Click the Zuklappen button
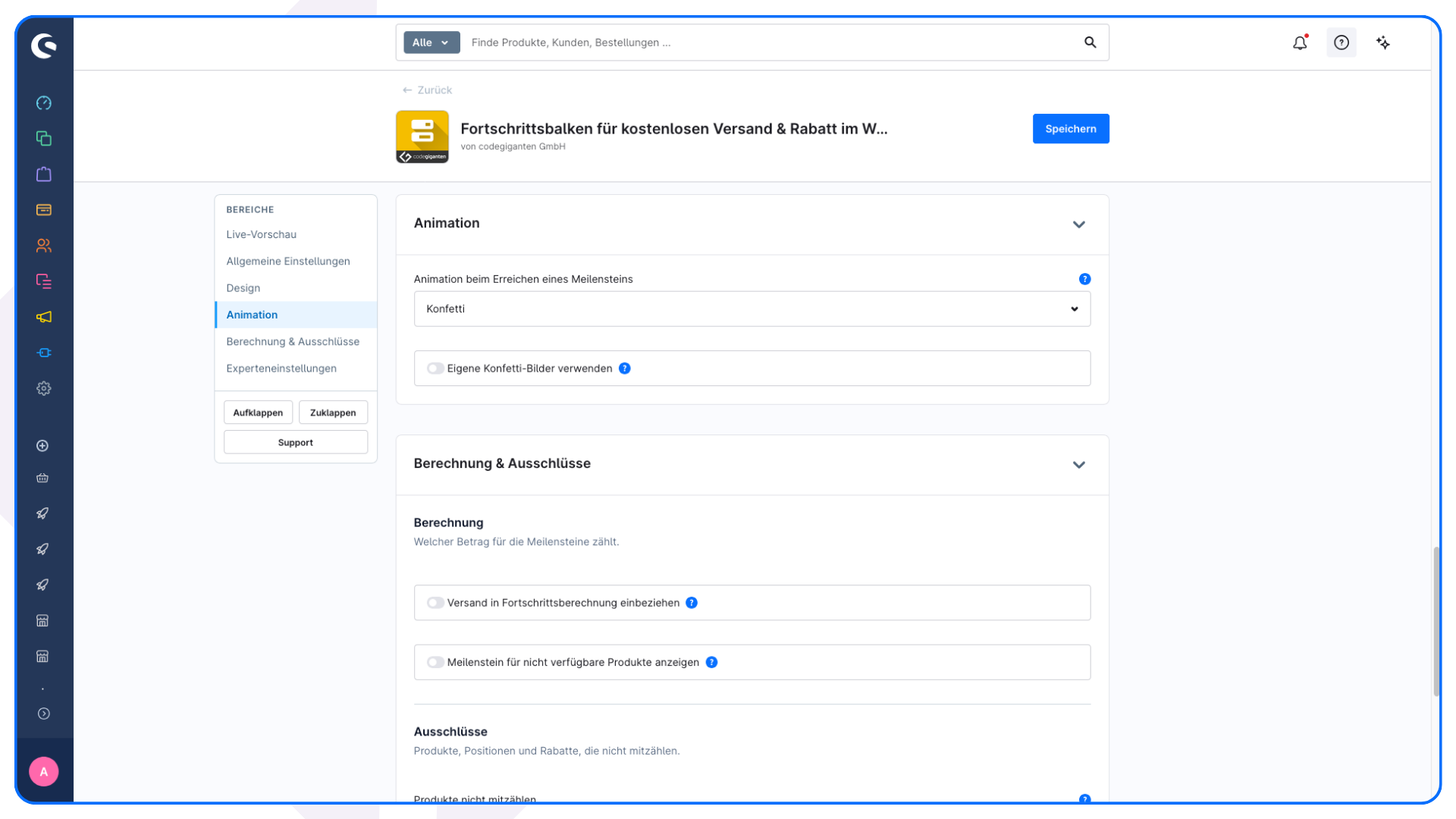This screenshot has height=819, width=1456. tap(333, 413)
